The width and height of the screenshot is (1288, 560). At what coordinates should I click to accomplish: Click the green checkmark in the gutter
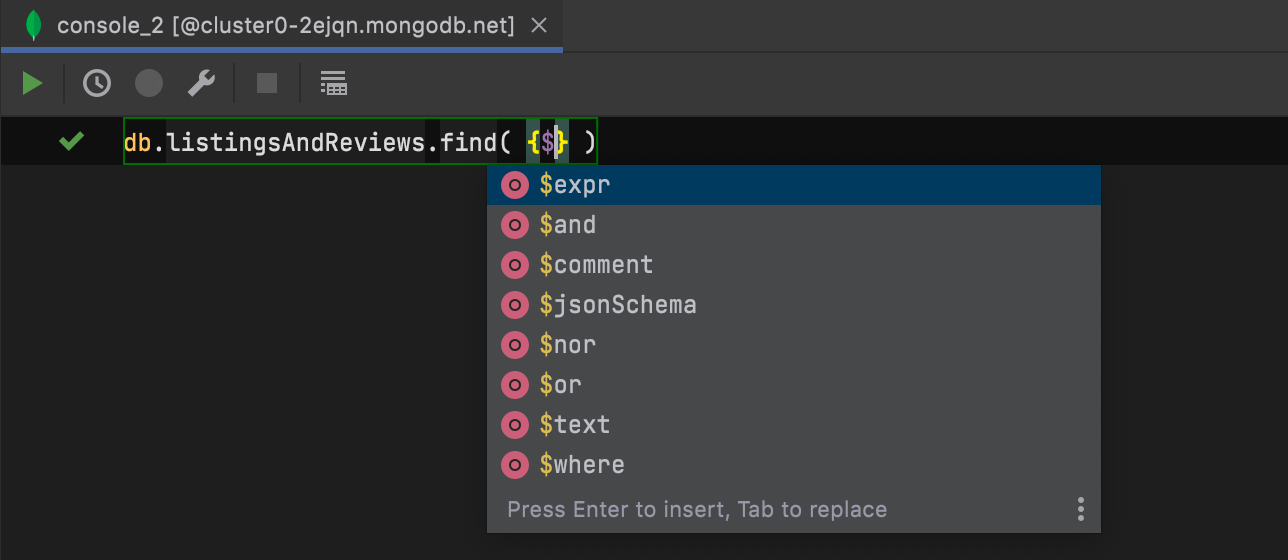tap(71, 142)
